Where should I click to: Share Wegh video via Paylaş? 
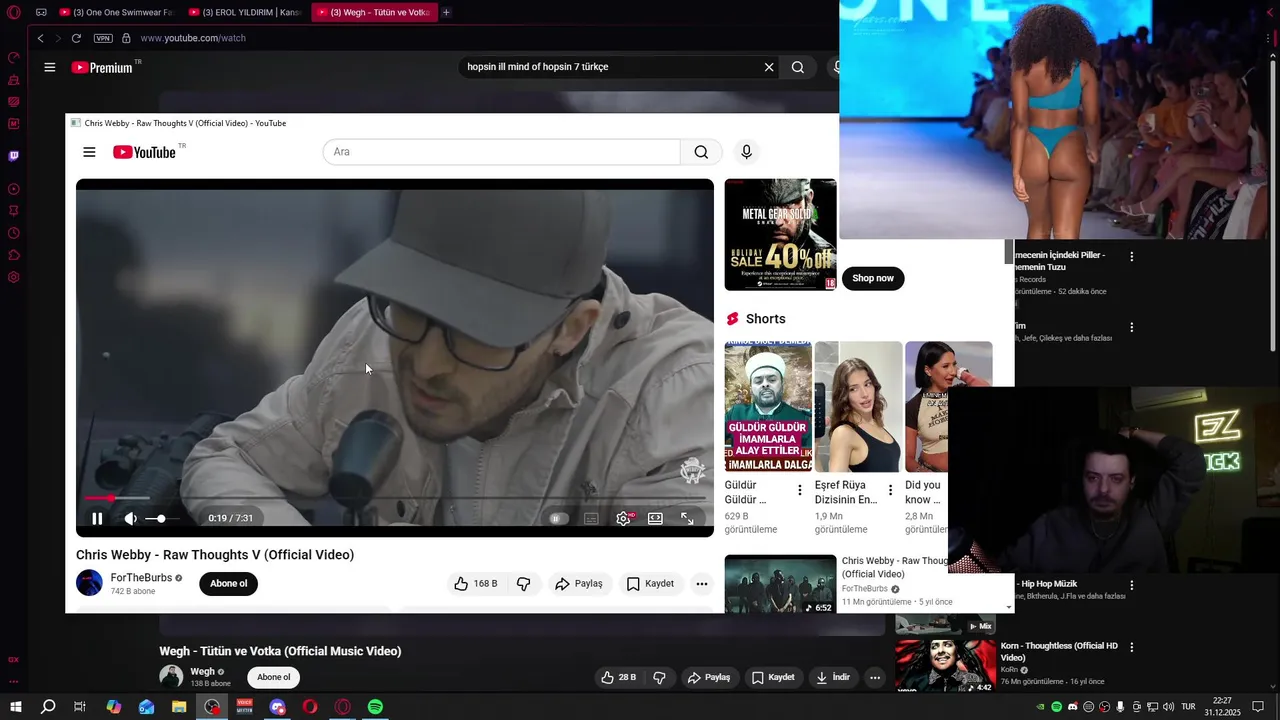coord(709,677)
